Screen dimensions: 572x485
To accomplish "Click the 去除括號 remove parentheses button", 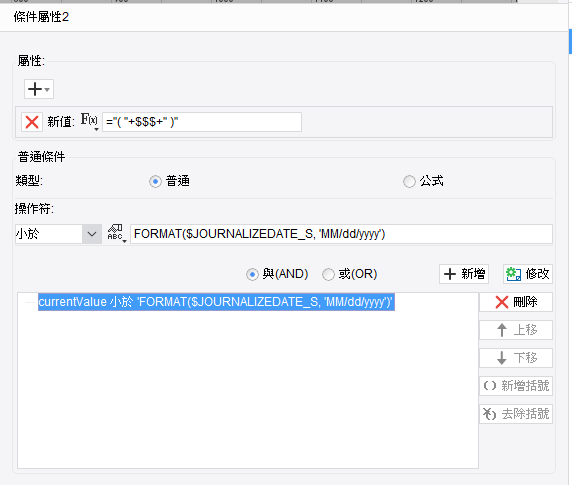I will (516, 414).
